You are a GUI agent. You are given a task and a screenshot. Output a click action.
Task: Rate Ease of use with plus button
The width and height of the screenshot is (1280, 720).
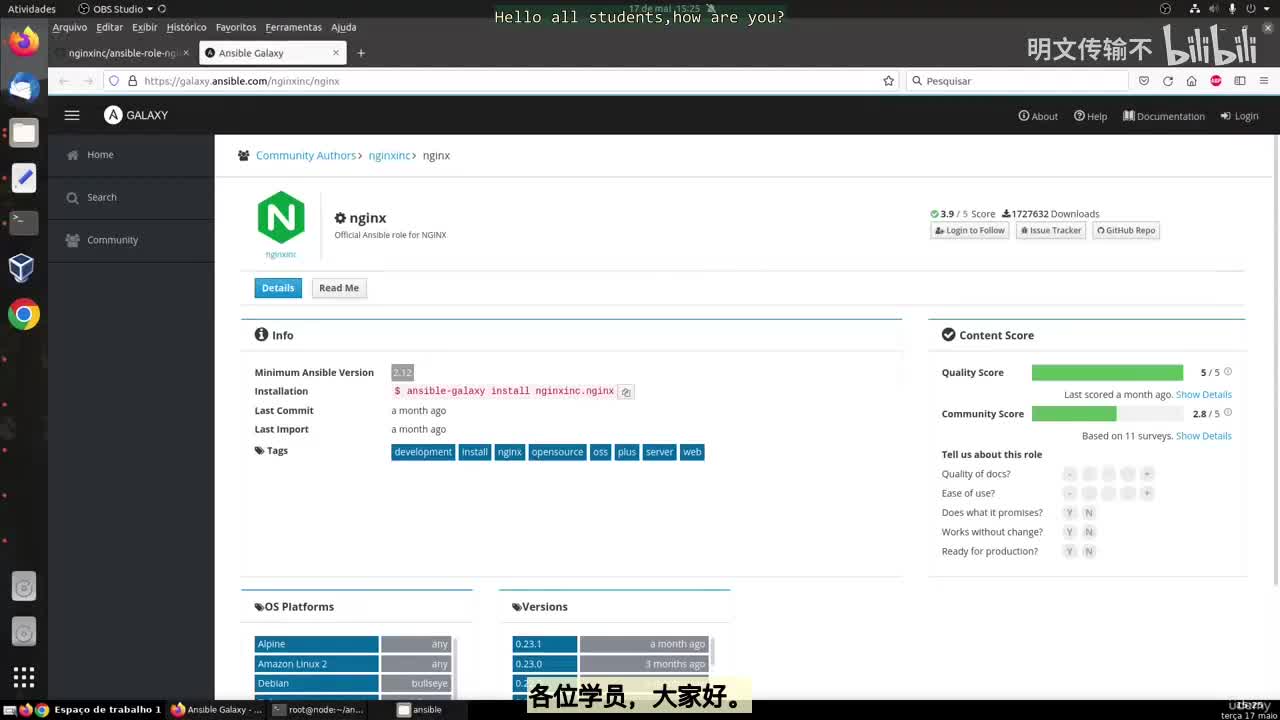point(1147,493)
